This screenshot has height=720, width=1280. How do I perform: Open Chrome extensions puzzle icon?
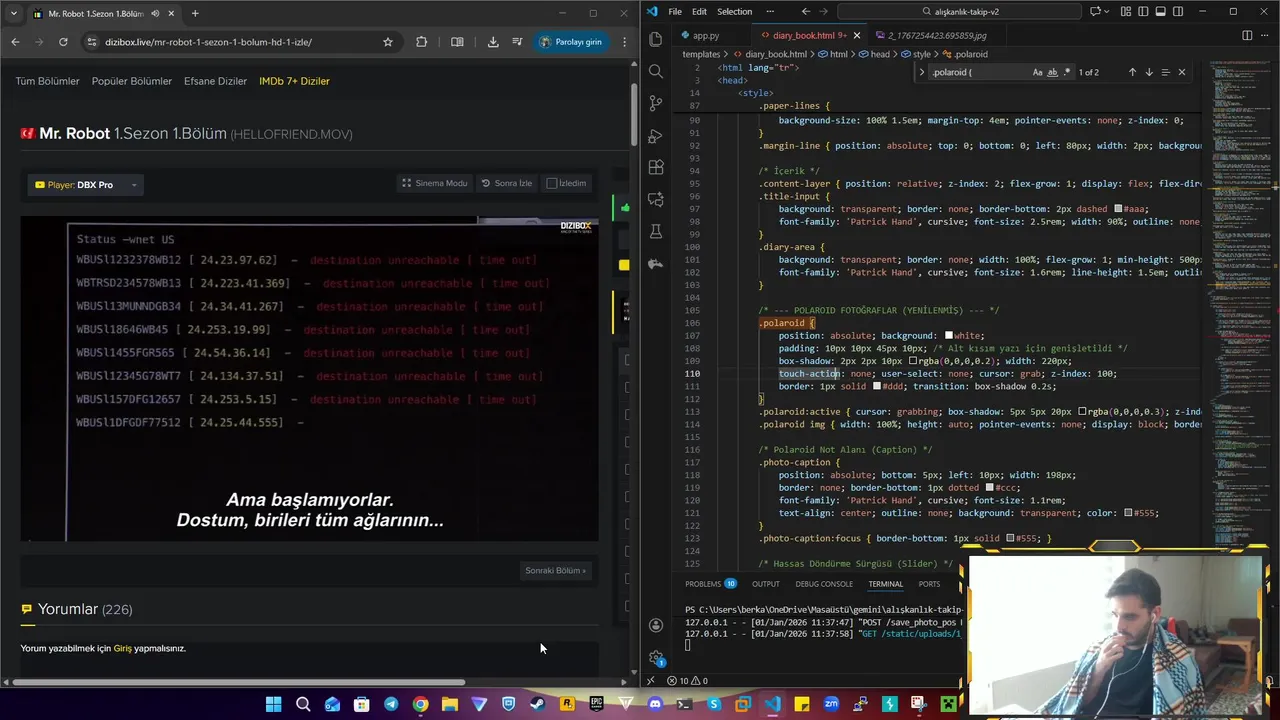pos(421,42)
